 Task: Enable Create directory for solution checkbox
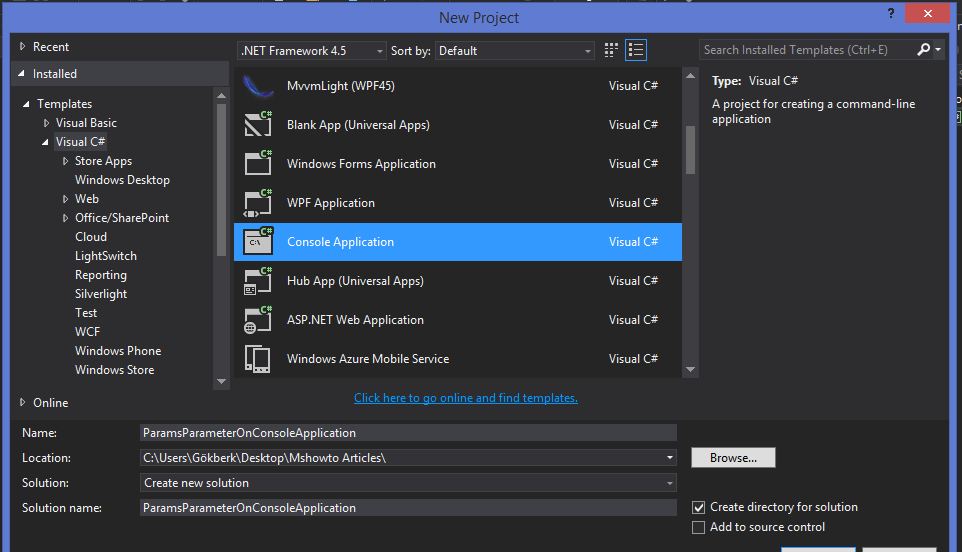698,508
